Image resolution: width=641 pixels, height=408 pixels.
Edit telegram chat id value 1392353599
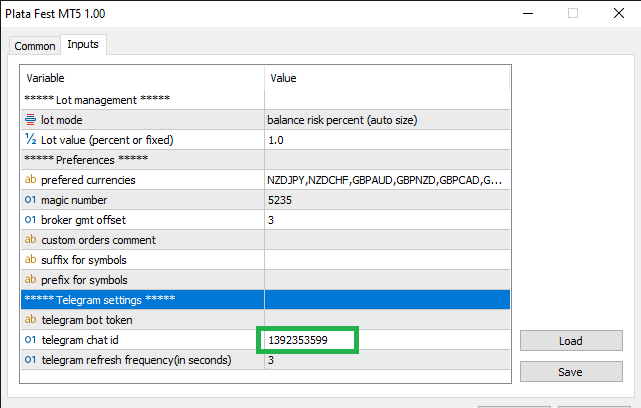pos(387,340)
